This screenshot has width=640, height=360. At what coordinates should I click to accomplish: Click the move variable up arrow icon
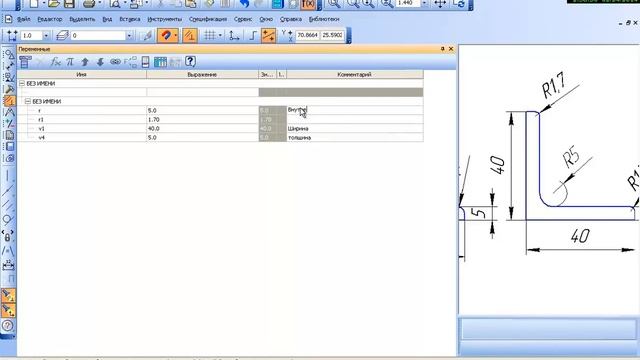(85, 62)
